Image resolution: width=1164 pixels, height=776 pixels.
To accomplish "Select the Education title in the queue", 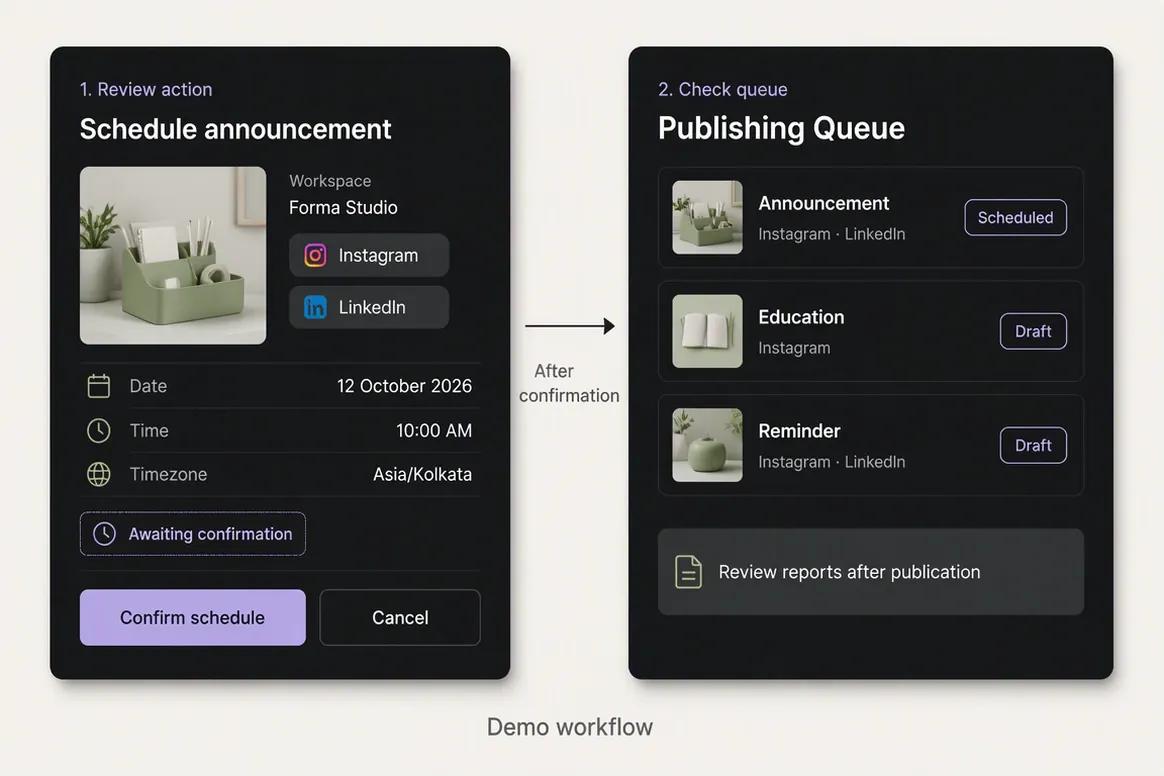I will [x=801, y=317].
